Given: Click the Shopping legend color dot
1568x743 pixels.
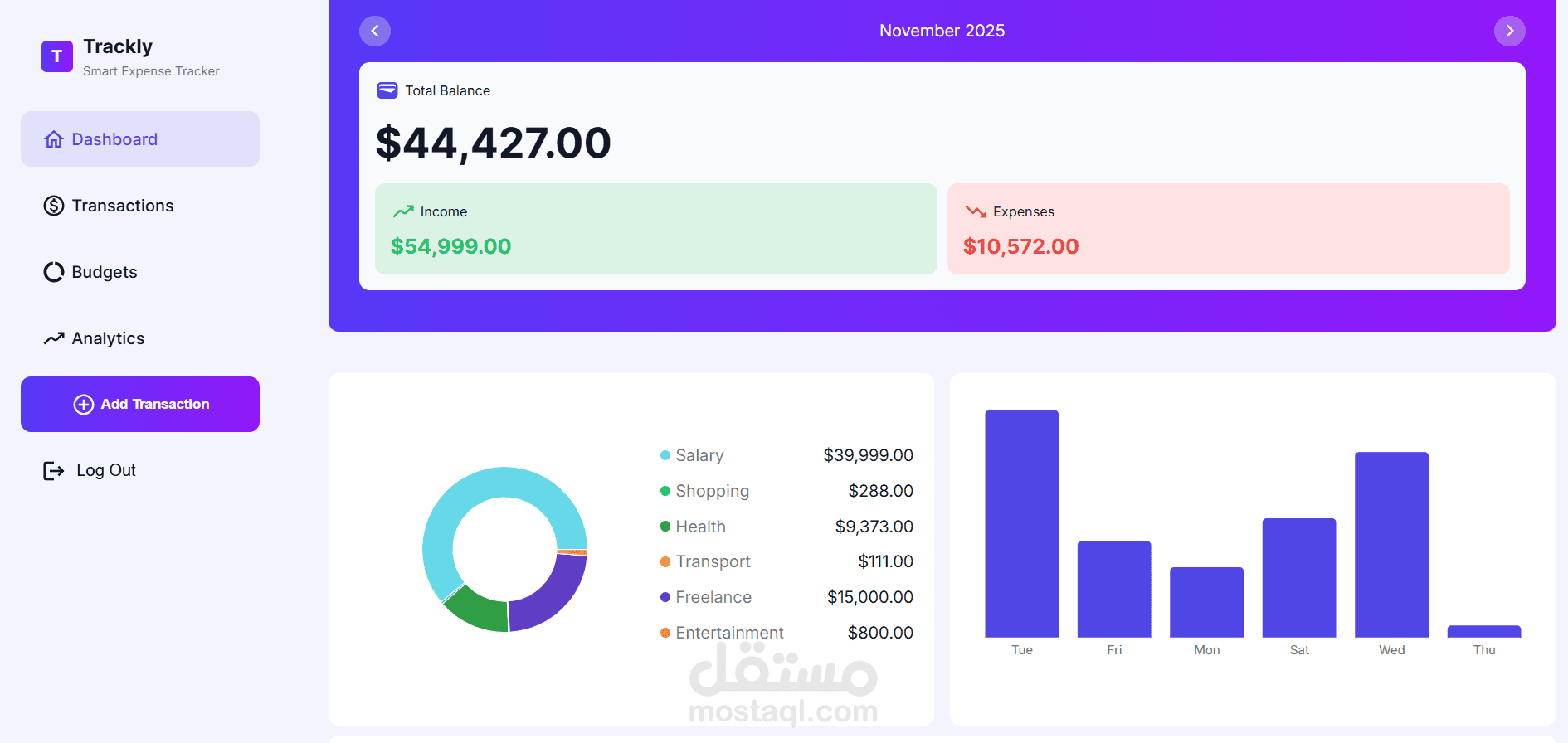Looking at the screenshot, I should coord(665,491).
